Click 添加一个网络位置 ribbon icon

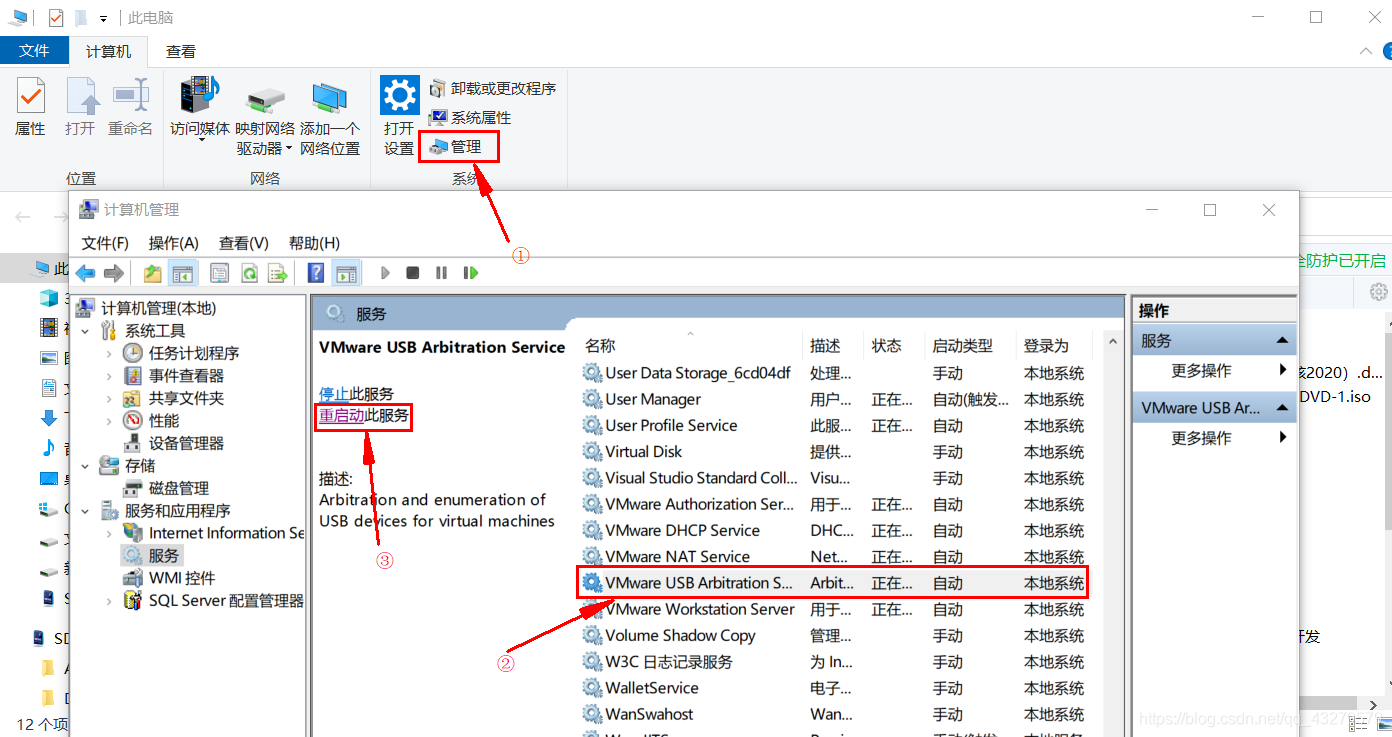pyautogui.click(x=330, y=118)
